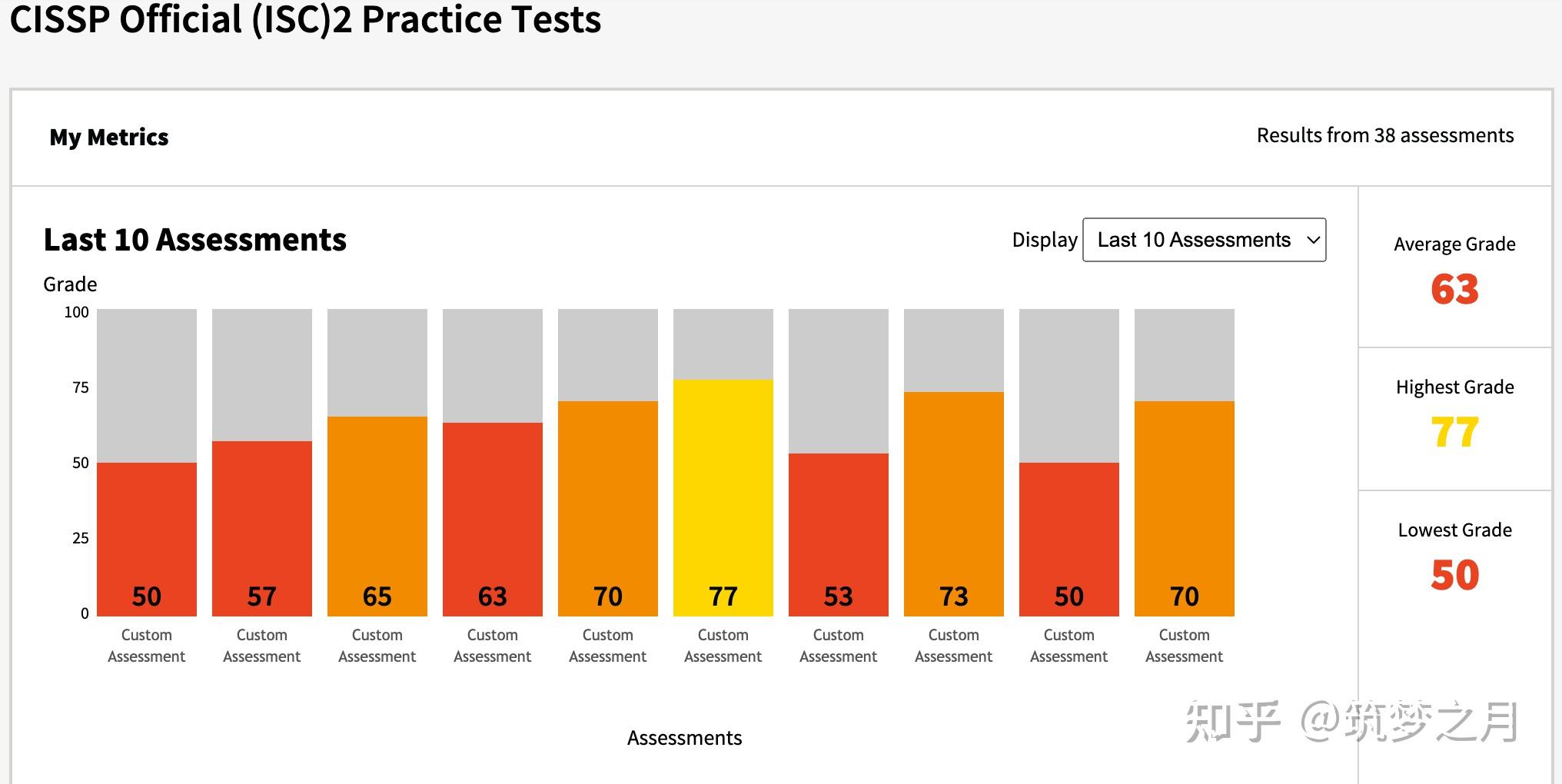1562x784 pixels.
Task: Click the orange bar showing grade 73
Action: tap(953, 503)
